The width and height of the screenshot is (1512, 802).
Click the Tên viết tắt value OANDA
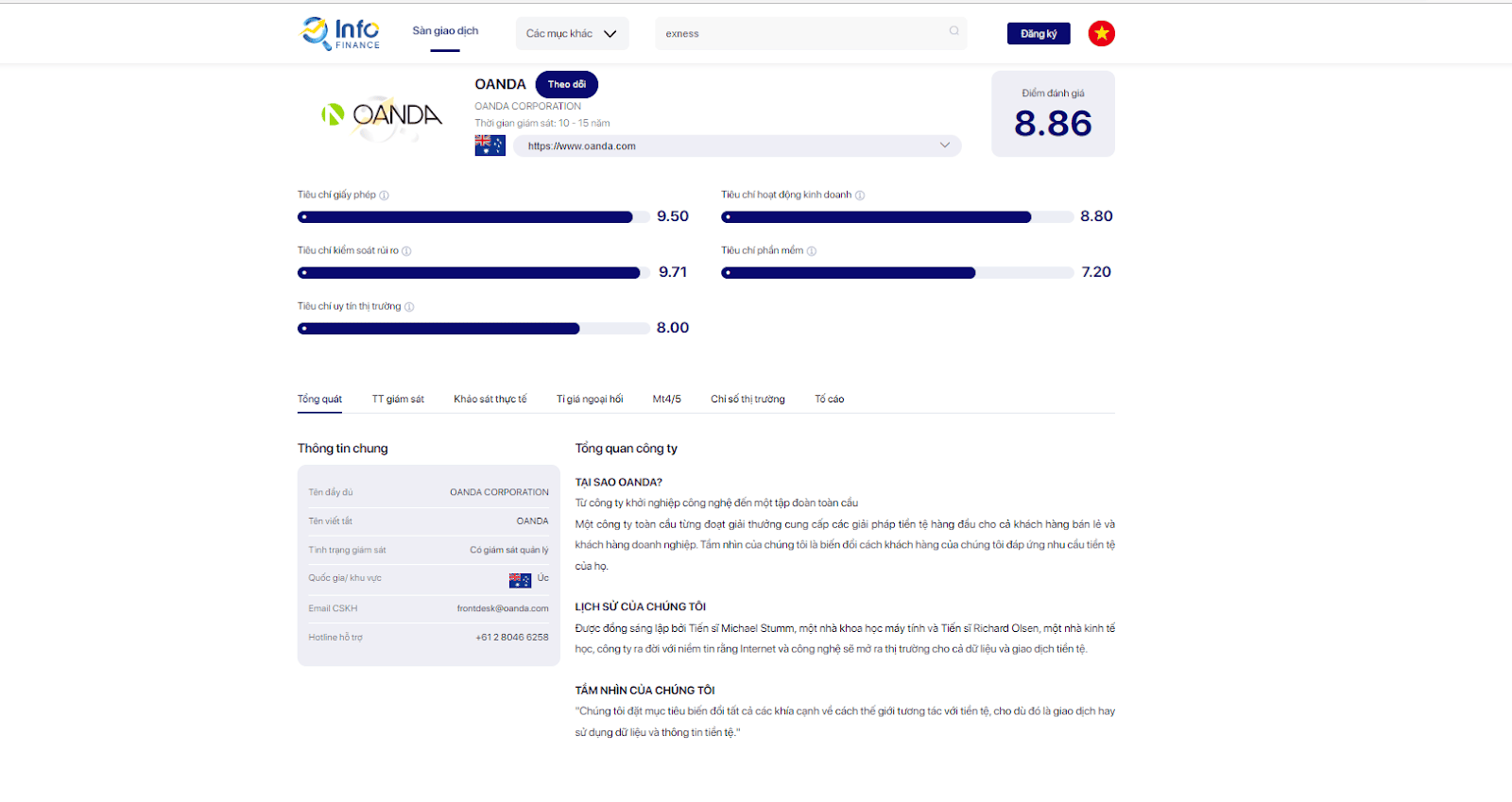click(x=532, y=521)
